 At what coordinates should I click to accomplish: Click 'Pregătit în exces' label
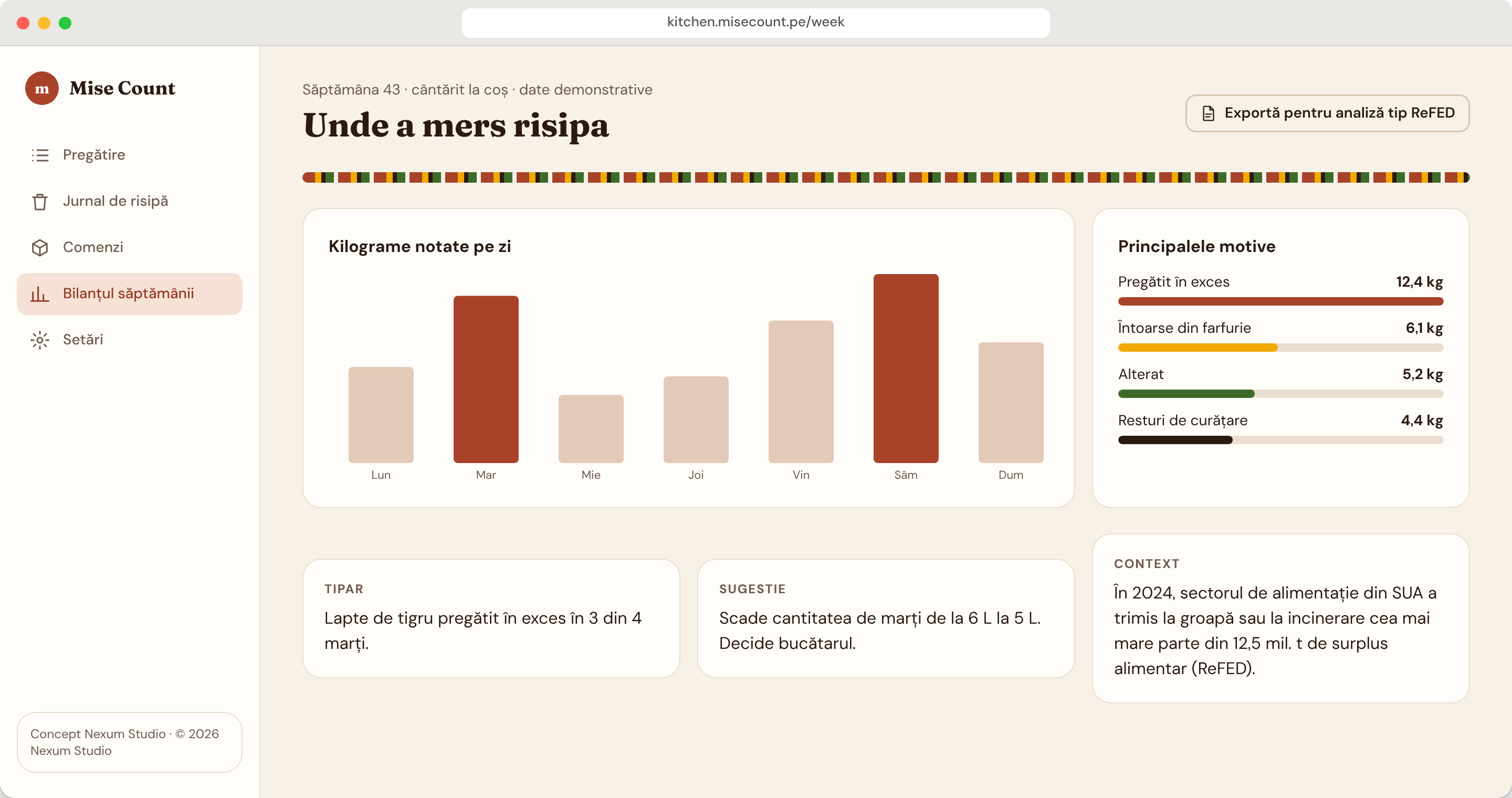coord(1174,282)
